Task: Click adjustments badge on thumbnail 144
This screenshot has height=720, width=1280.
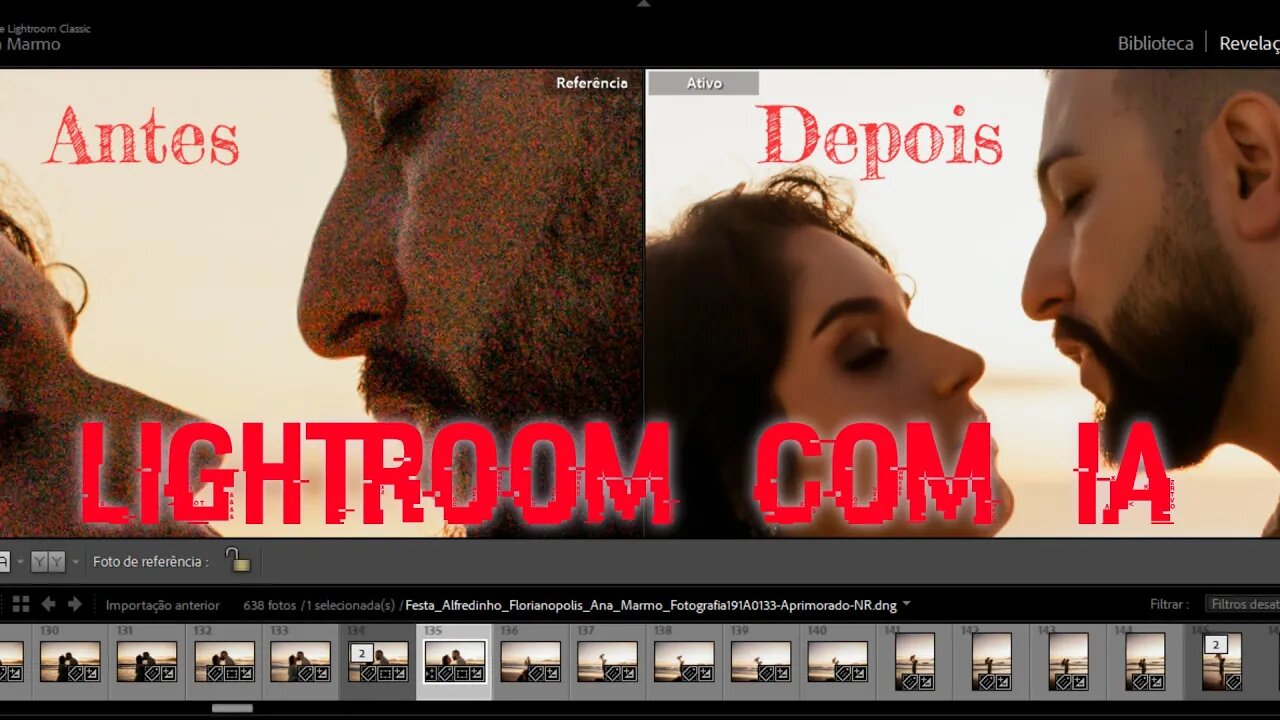Action: coord(1156,682)
